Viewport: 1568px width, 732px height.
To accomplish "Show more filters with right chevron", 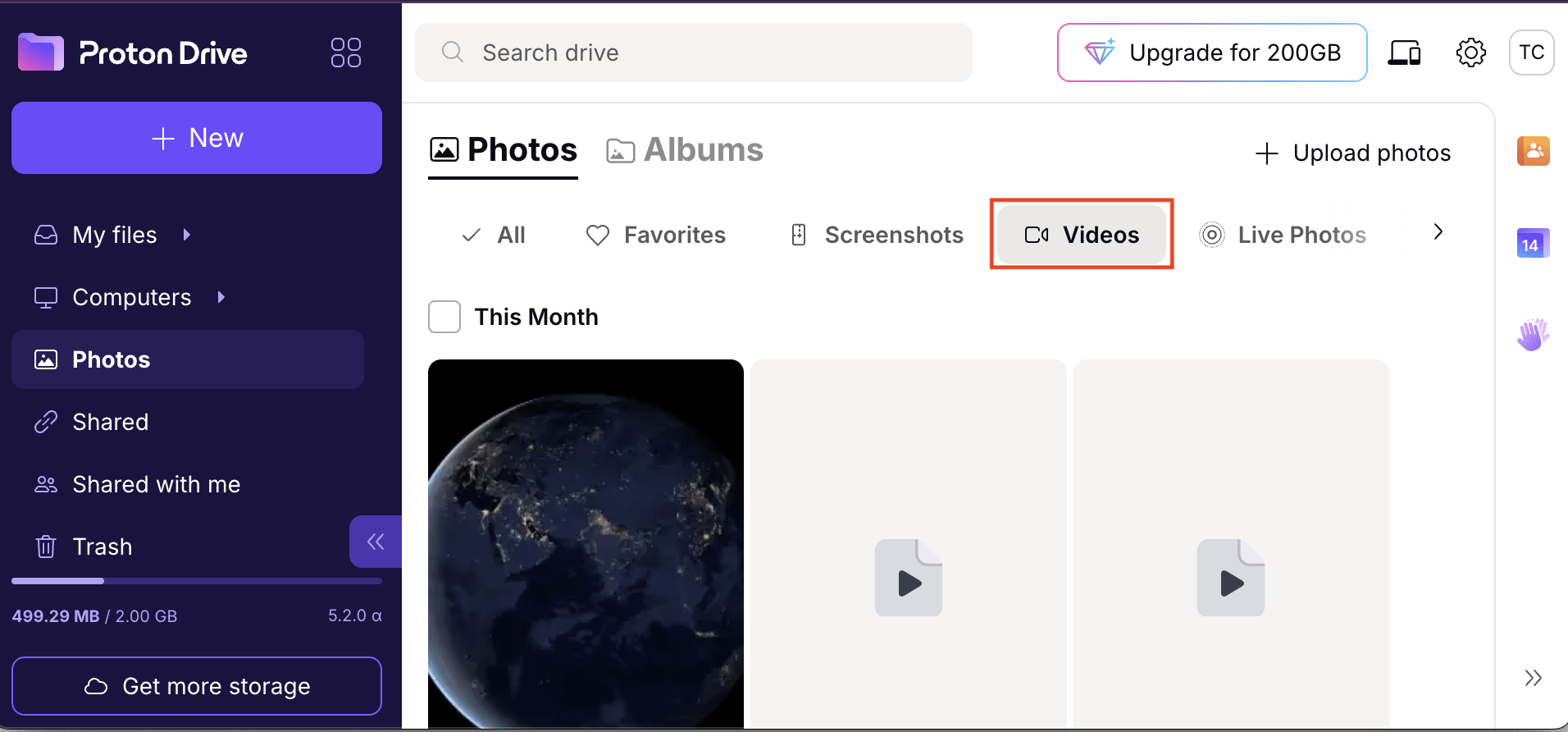I will tap(1438, 232).
